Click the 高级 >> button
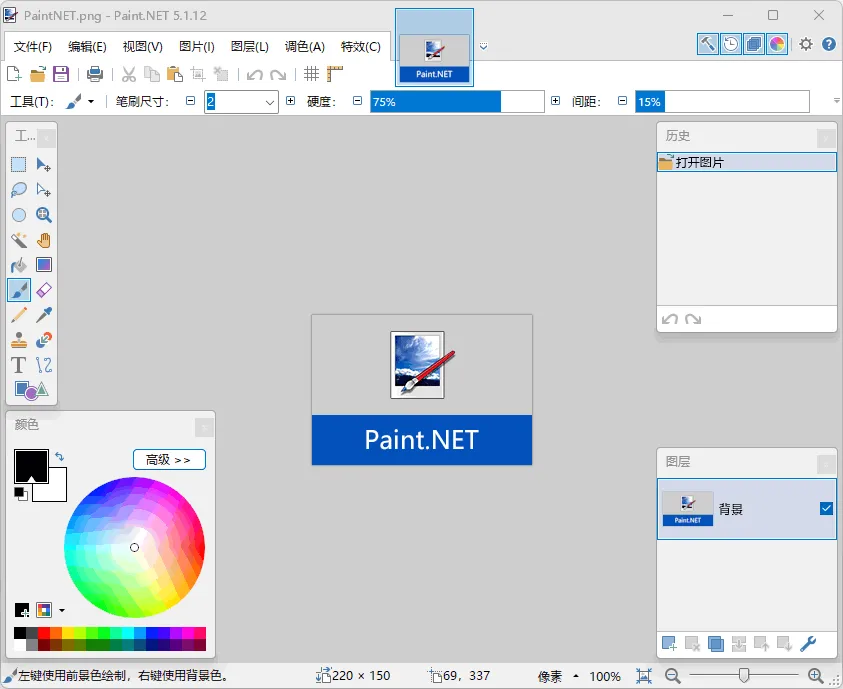 coord(169,460)
